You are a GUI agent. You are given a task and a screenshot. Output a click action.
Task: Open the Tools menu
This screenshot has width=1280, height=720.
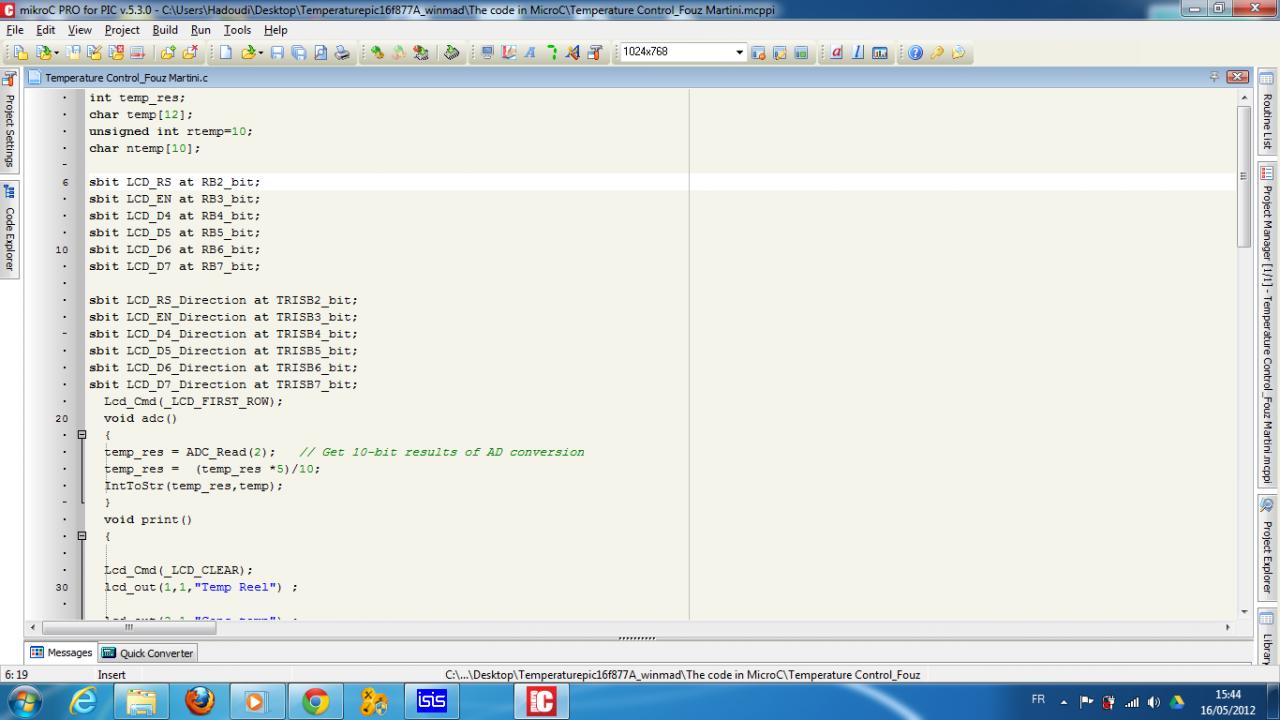[x=237, y=30]
